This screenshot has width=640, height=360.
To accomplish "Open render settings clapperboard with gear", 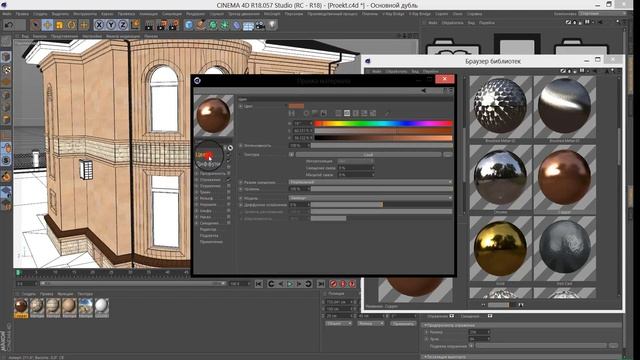I will click(173, 25).
